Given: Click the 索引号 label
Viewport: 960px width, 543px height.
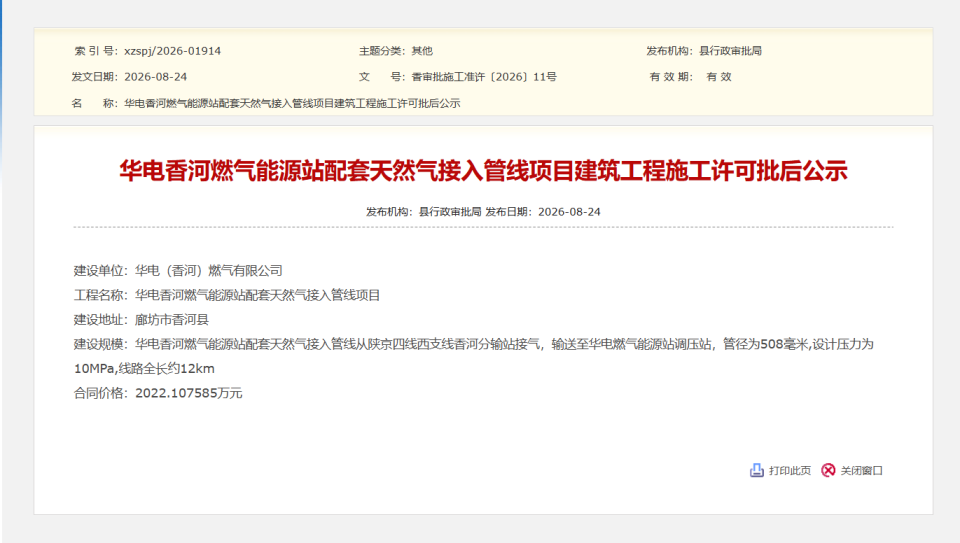Looking at the screenshot, I should pos(96,51).
